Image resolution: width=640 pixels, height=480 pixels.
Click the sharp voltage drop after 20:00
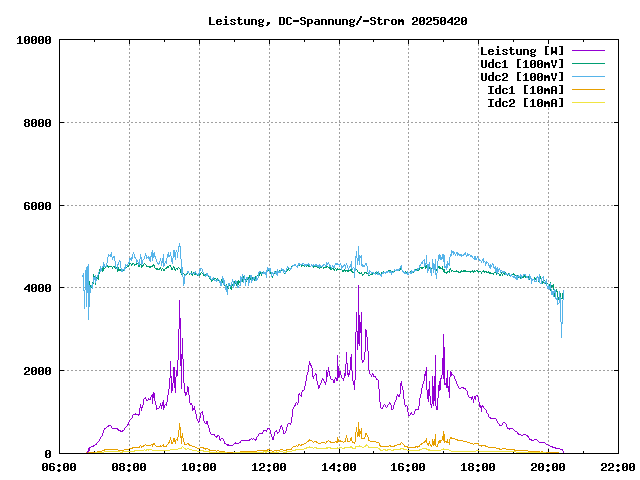click(561, 334)
